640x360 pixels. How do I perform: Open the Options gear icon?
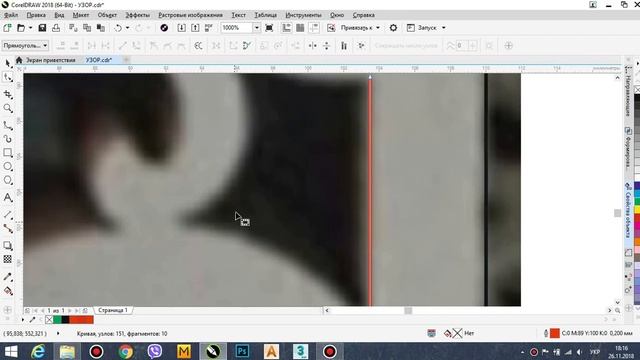click(x=393, y=28)
